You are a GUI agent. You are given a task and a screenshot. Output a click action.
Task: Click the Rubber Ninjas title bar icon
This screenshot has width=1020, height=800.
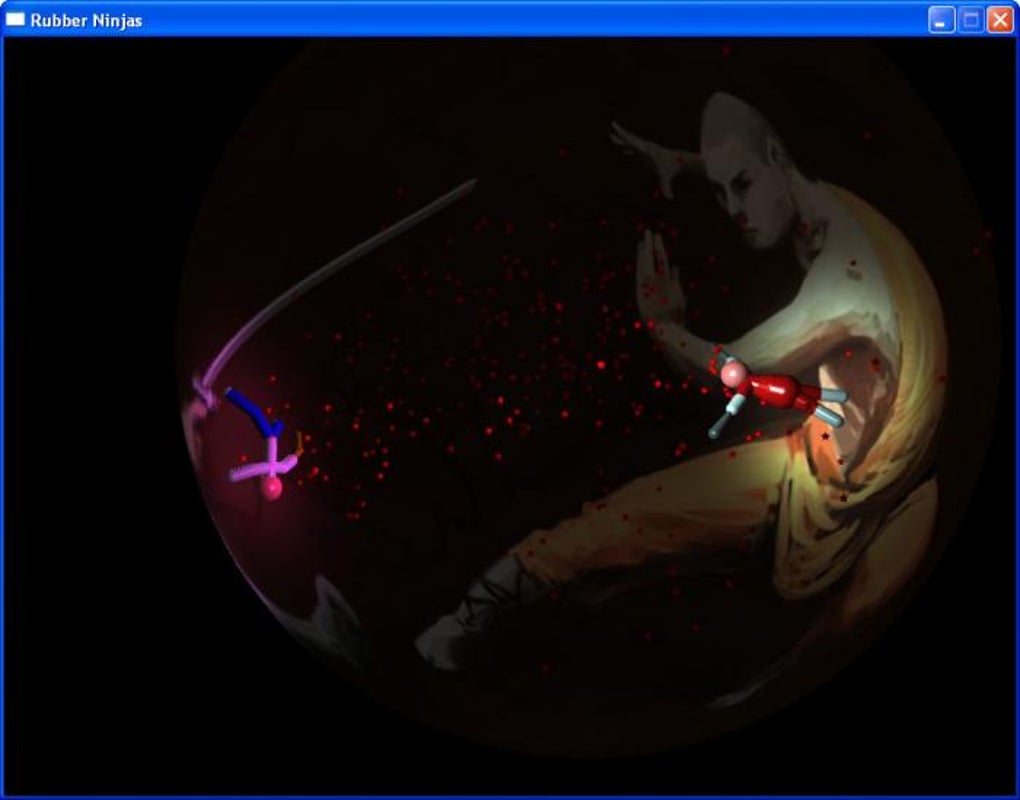click(15, 20)
